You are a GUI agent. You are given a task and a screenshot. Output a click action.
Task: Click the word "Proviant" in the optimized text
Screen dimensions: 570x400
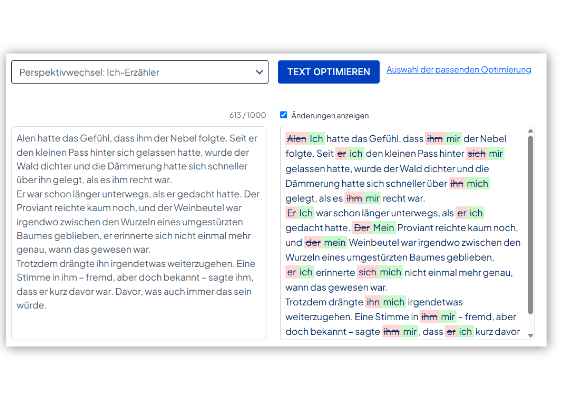pos(415,228)
